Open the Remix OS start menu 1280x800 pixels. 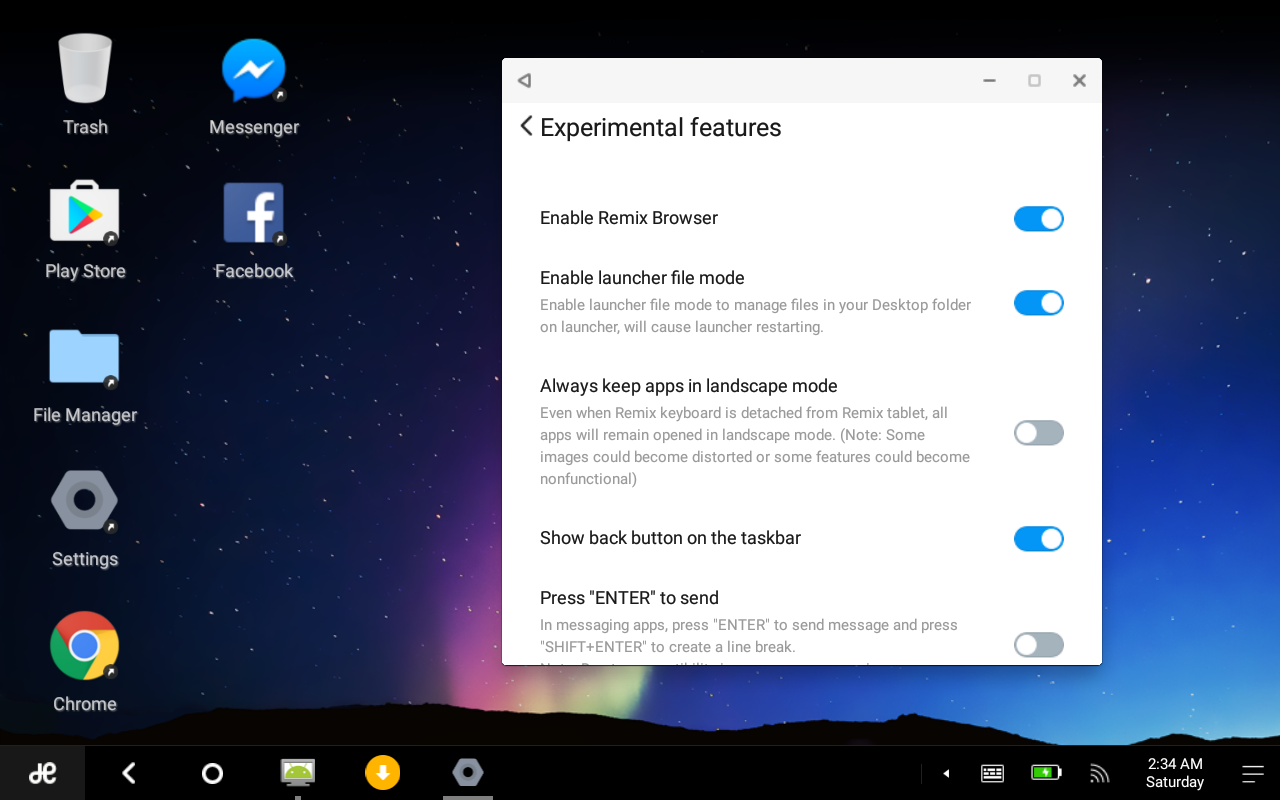[42, 773]
